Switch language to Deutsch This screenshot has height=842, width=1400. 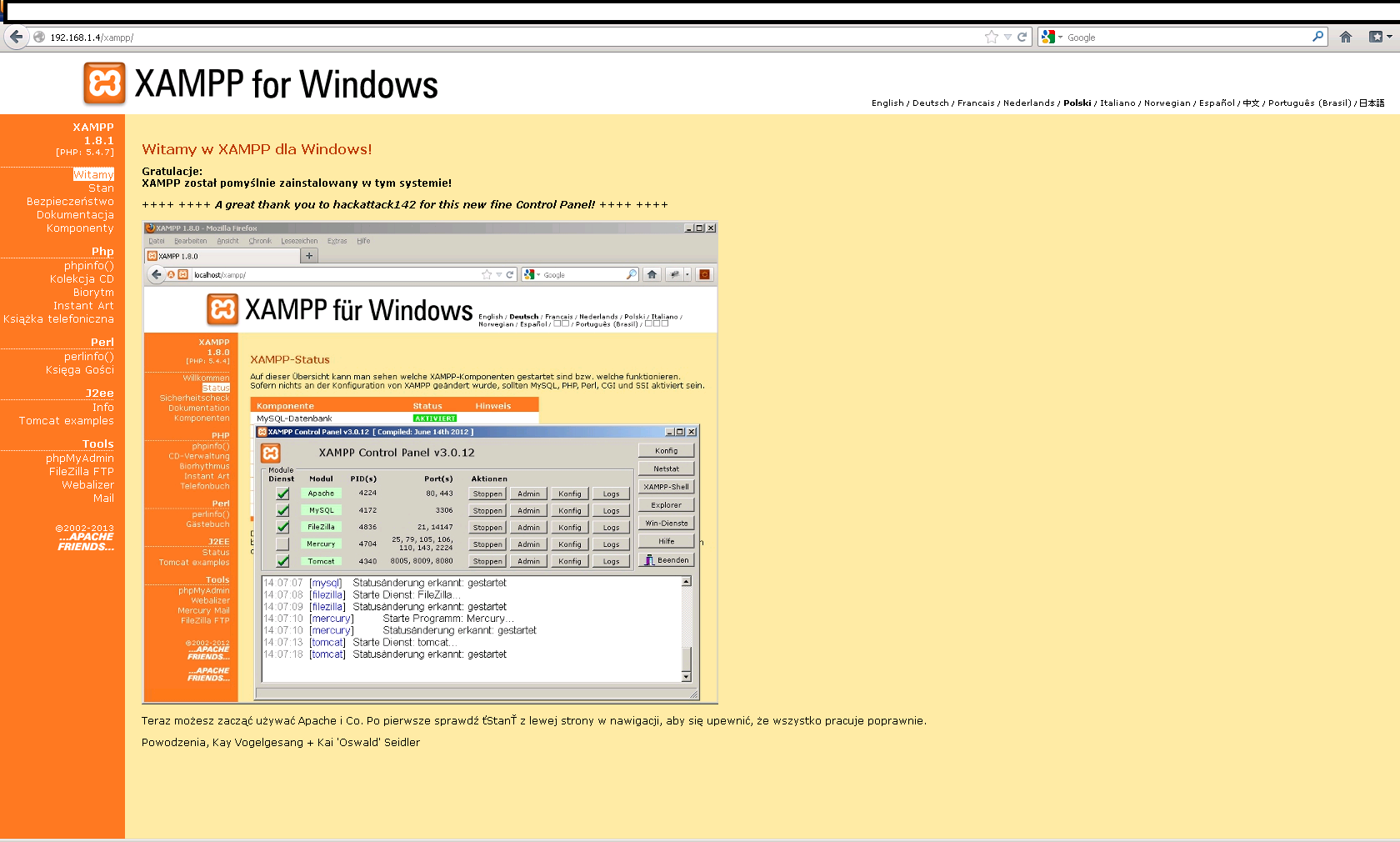pos(931,103)
